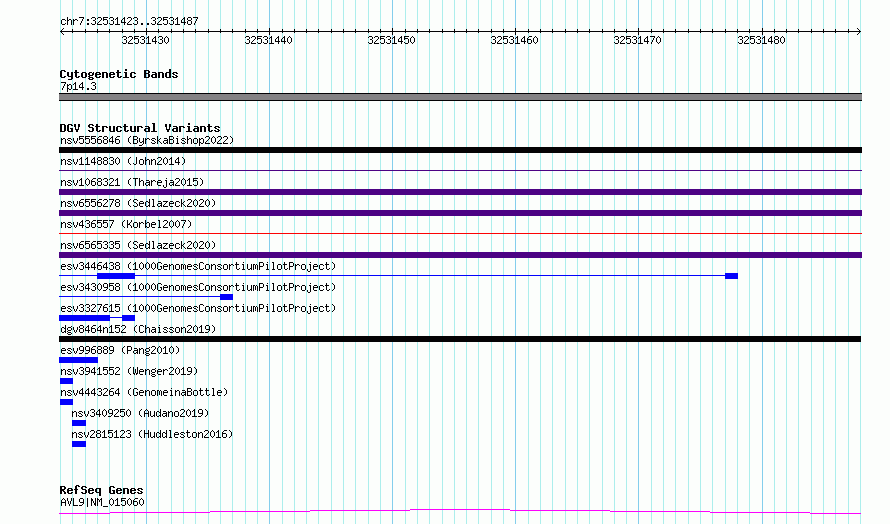Click nsv2815123 (Huddleston2016) label

[x=152, y=434]
